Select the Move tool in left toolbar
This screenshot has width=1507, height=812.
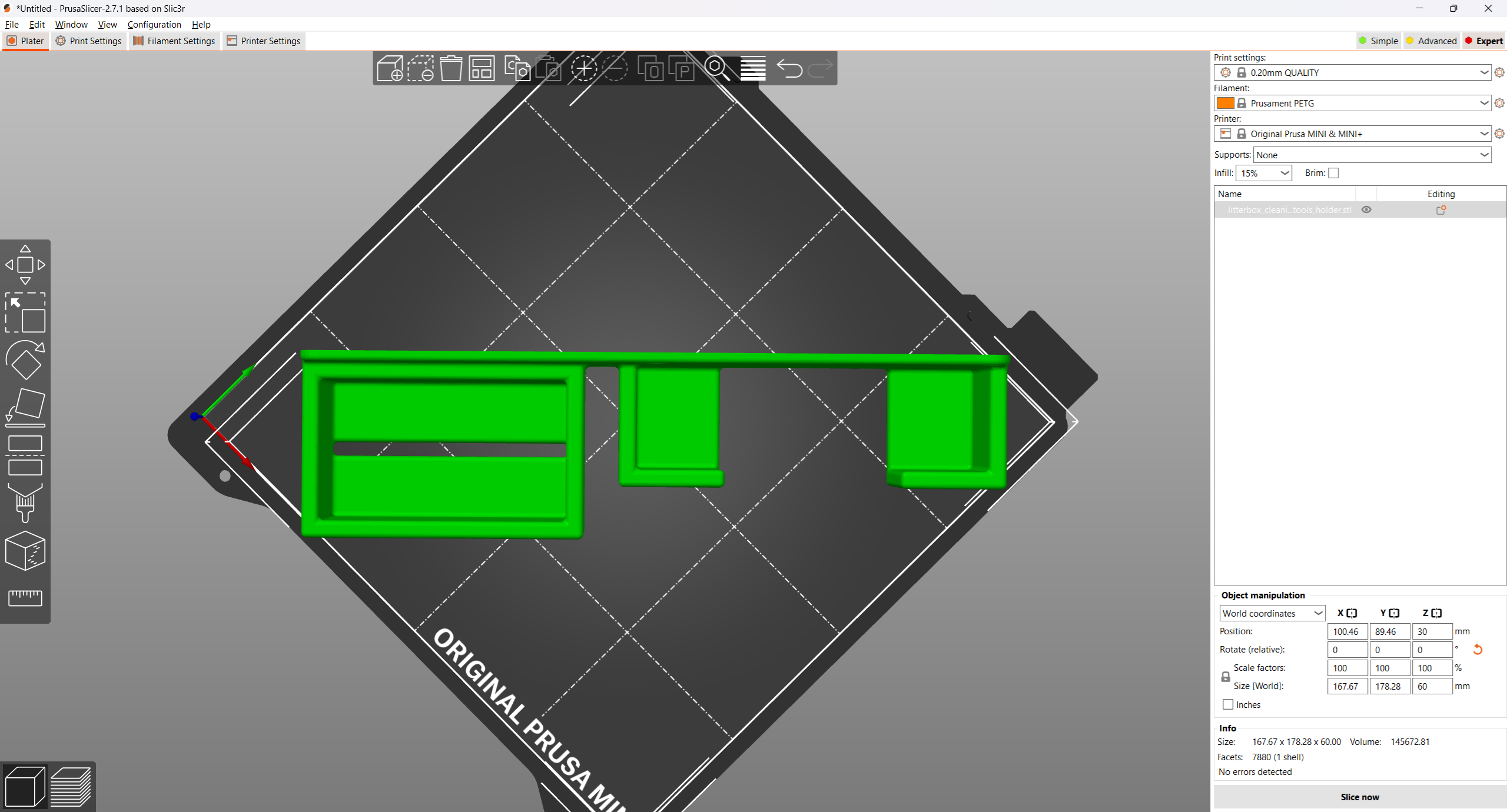point(25,265)
